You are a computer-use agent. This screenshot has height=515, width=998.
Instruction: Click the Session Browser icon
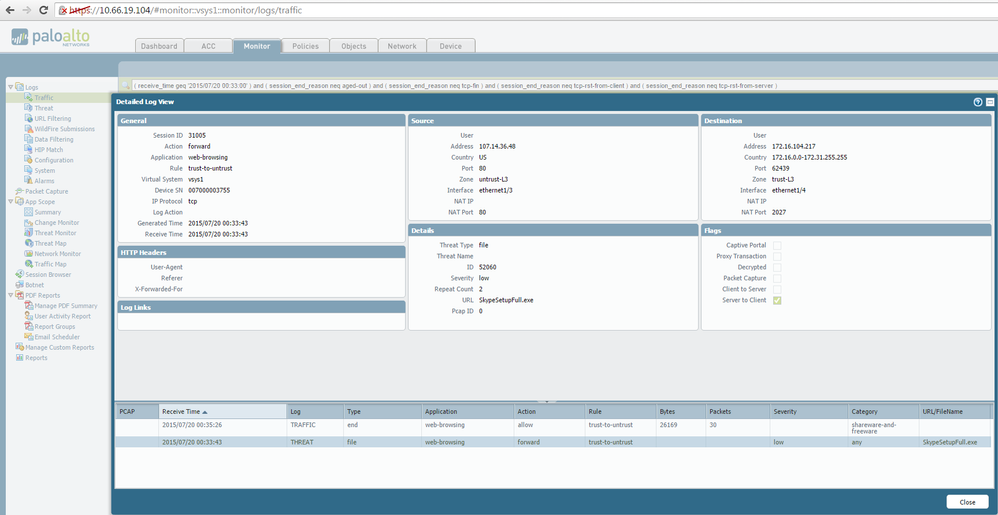(20, 274)
